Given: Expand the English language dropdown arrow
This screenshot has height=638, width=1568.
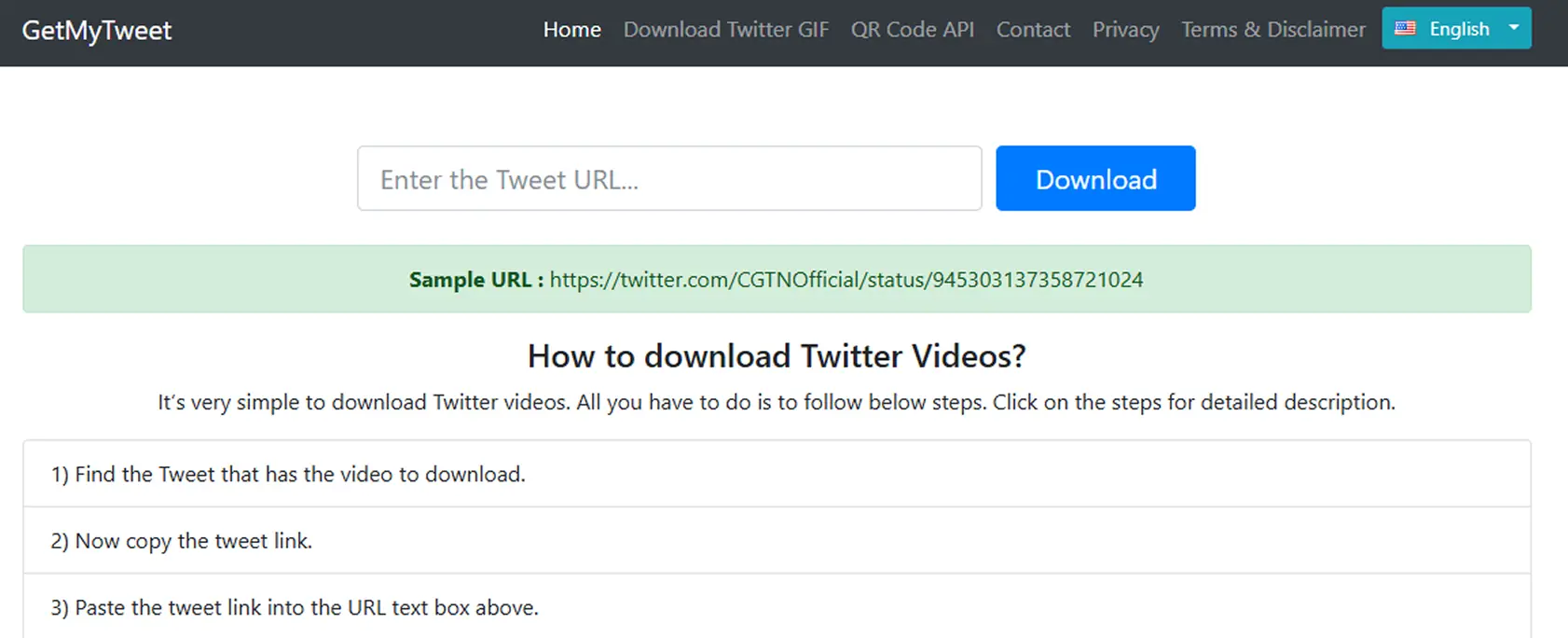Looking at the screenshot, I should click(1514, 28).
